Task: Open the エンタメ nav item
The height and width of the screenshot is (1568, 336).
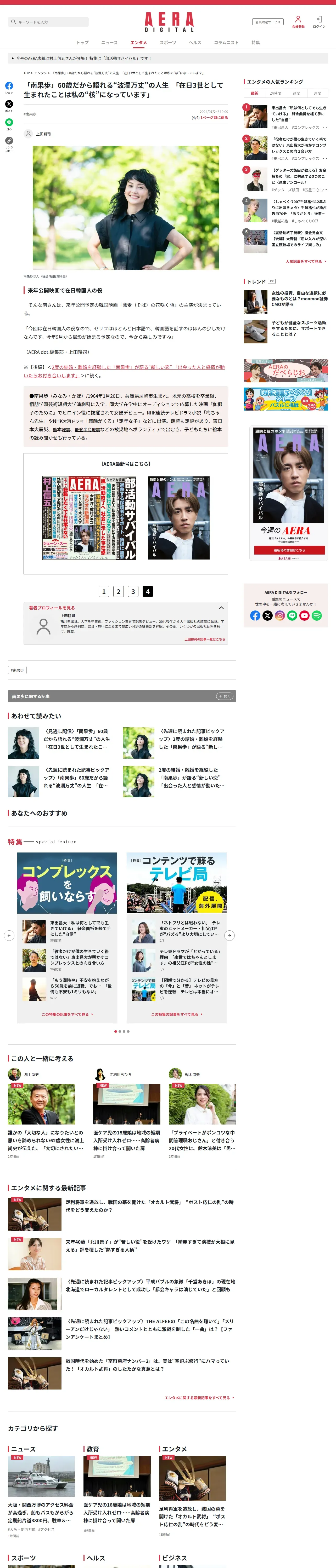Action: coord(138,43)
